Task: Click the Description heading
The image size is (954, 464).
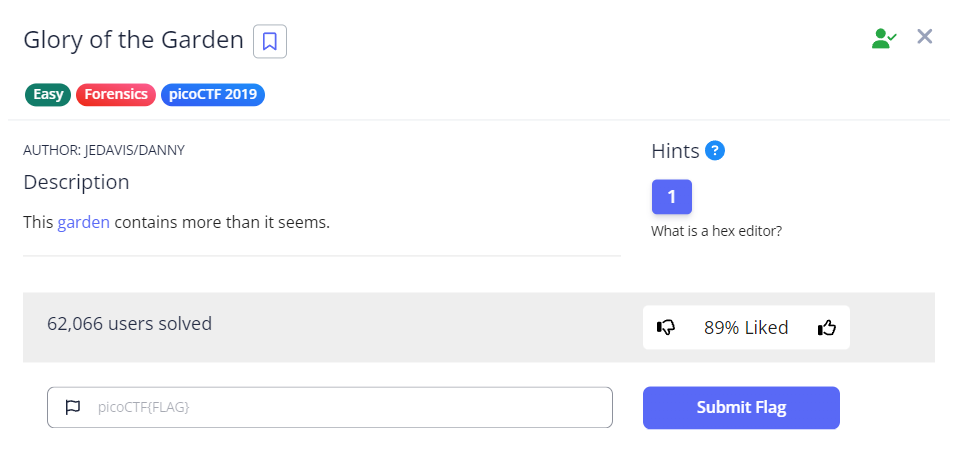Action: pos(76,183)
